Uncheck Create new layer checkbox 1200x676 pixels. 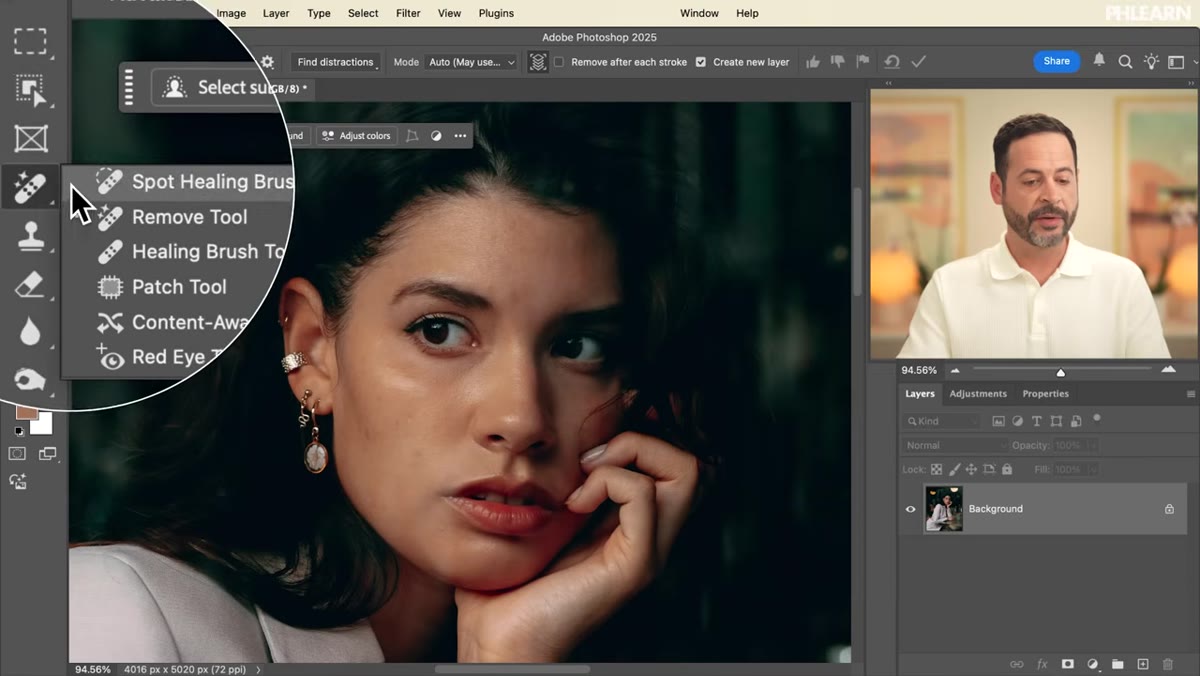click(700, 62)
